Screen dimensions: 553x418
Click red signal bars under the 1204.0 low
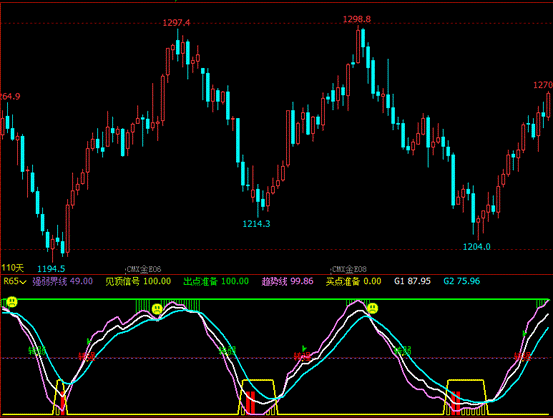tap(456, 401)
